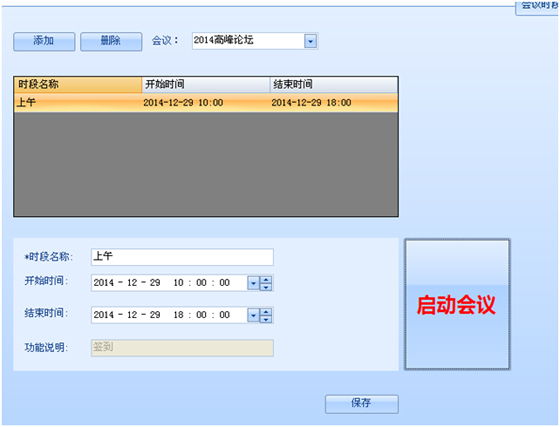Sort by the 结束时间 column header
Image resolution: width=560 pixels, height=427 pixels.
click(x=334, y=85)
